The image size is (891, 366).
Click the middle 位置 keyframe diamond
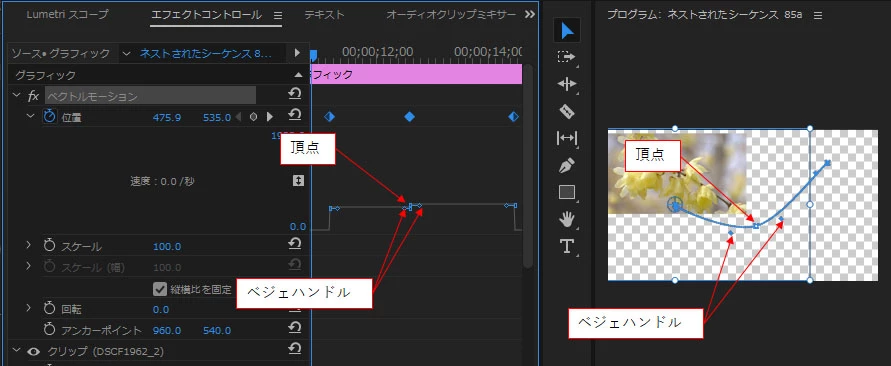pos(409,117)
